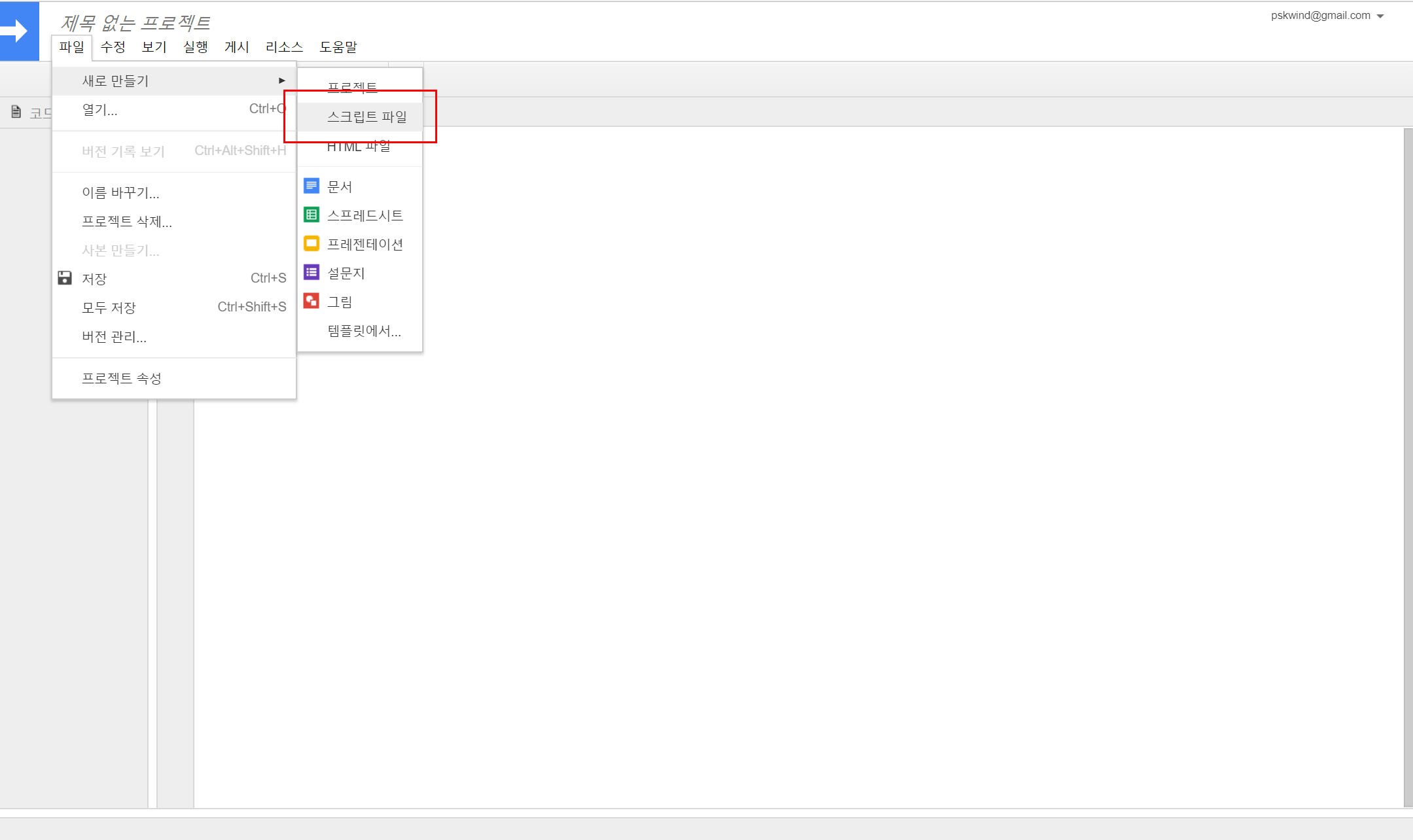Click 모두 저장 menu entry
Viewport: 1413px width, 840px height.
click(174, 307)
